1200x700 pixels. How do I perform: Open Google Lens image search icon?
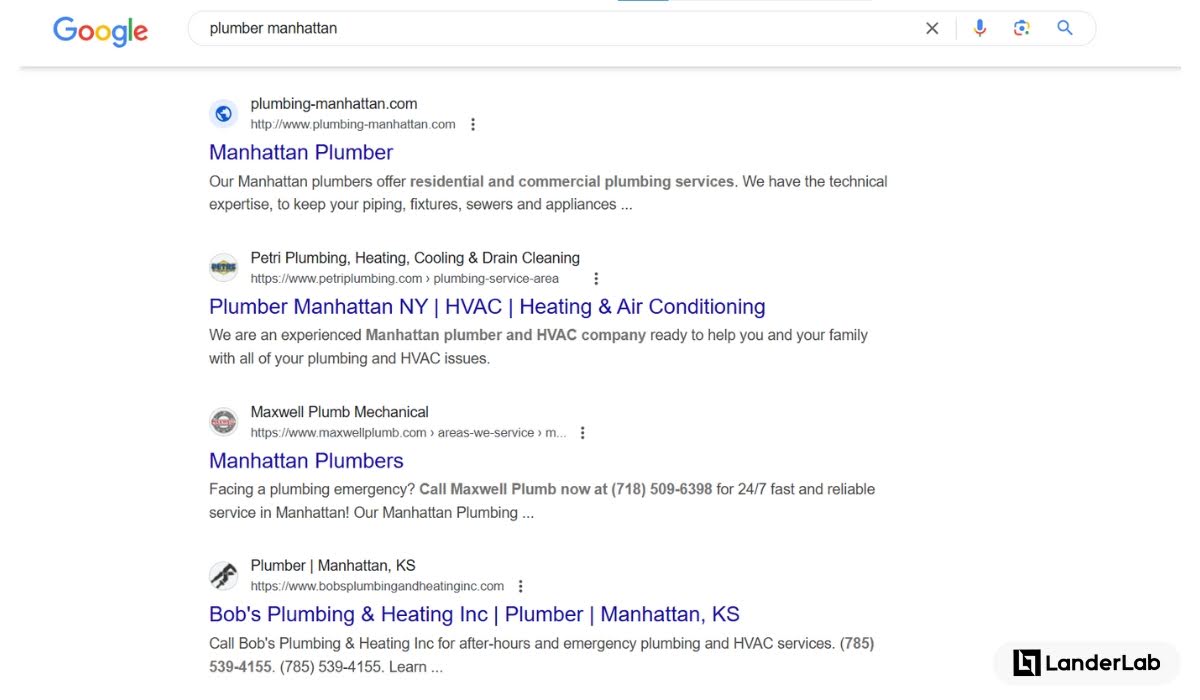1021,28
